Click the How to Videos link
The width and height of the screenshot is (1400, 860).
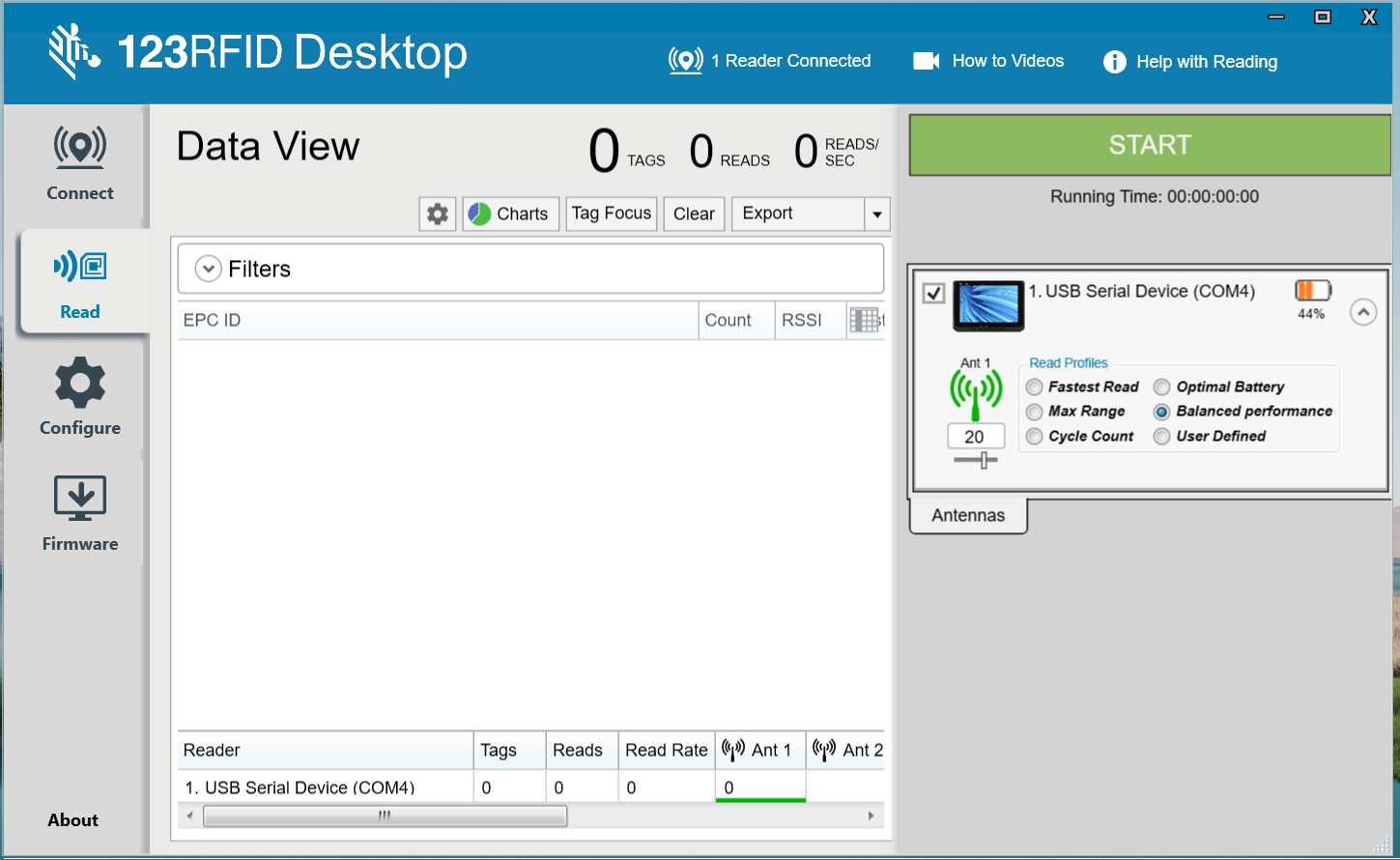point(1008,61)
